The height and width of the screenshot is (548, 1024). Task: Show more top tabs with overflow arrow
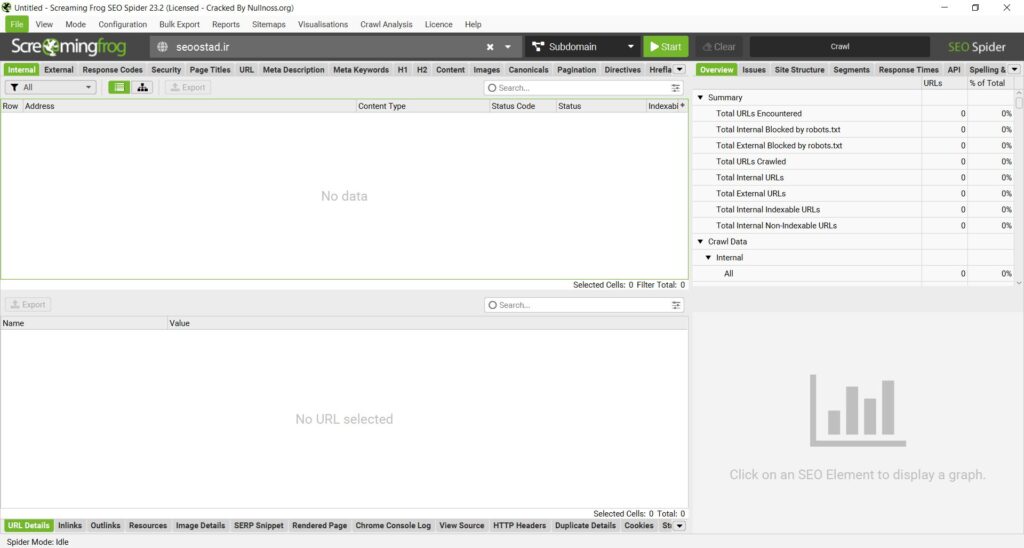coord(679,69)
